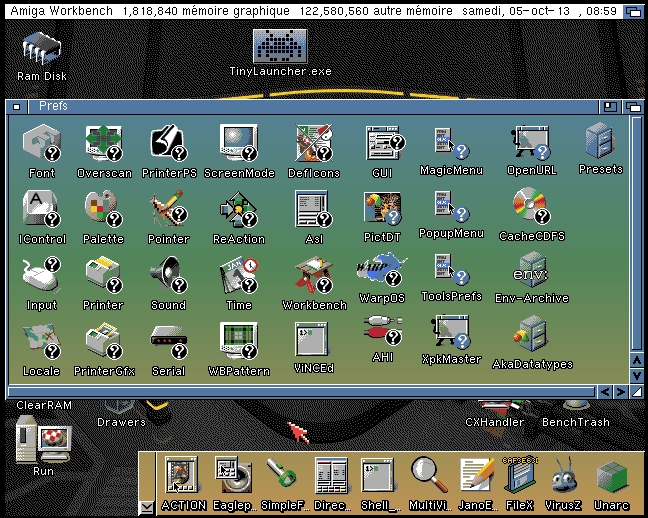The height and width of the screenshot is (518, 648).
Task: Open the AHI audio icon
Action: click(383, 331)
